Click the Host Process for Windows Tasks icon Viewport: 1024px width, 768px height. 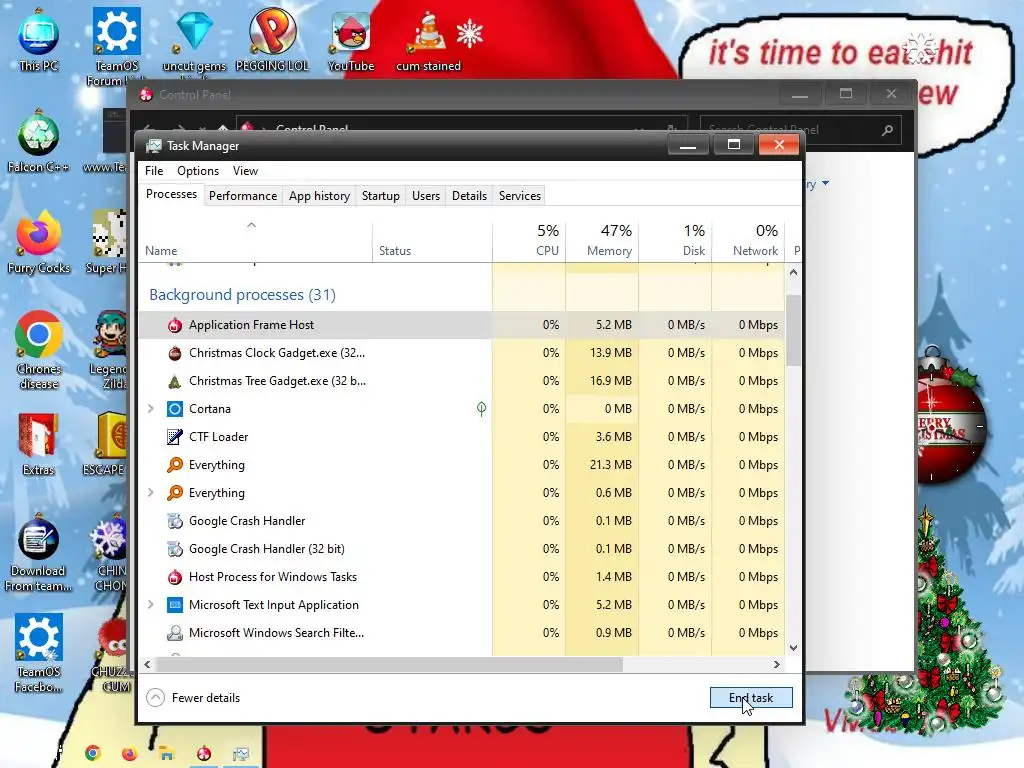[x=174, y=577]
